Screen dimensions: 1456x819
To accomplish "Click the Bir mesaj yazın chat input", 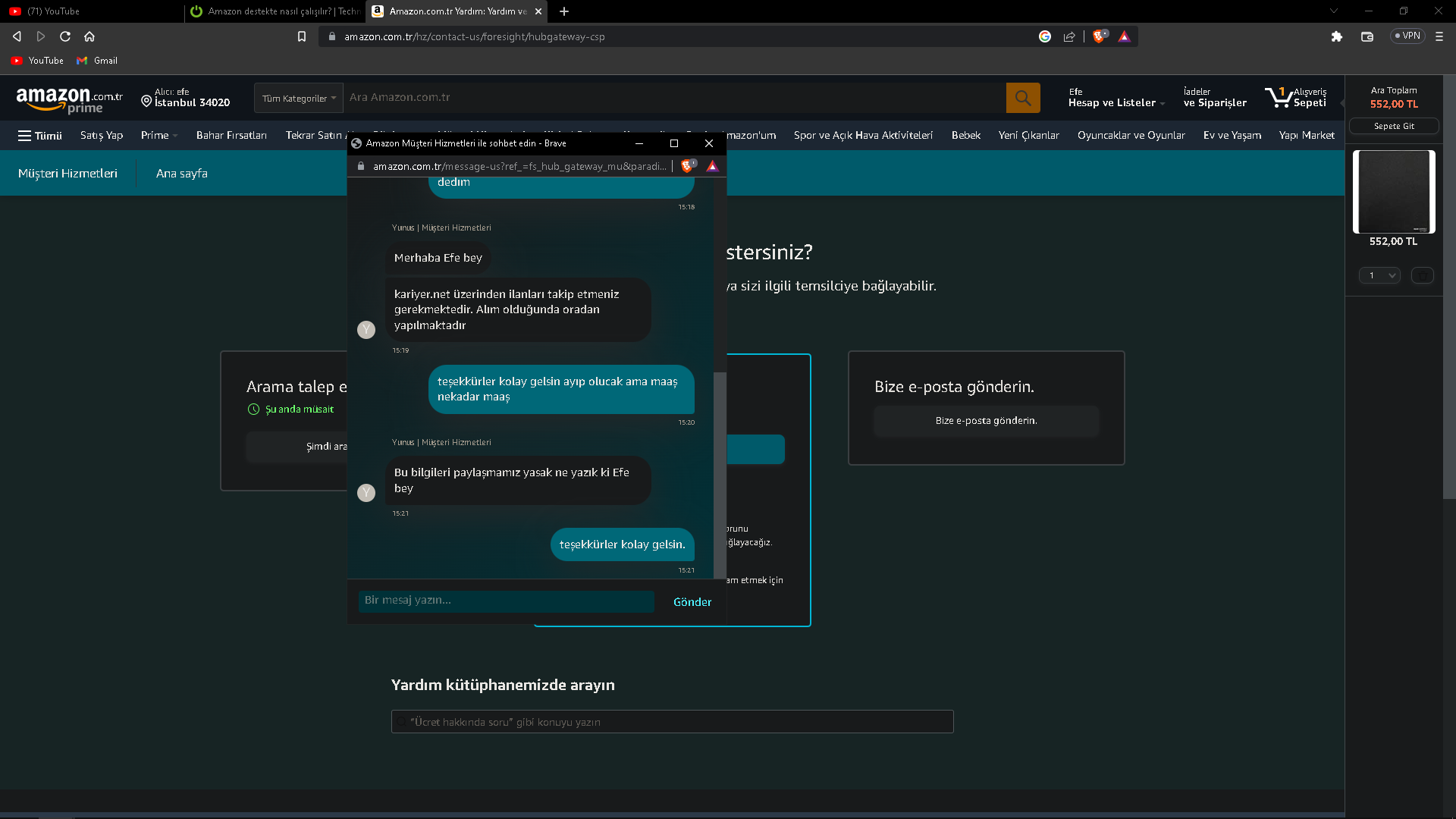I will (506, 601).
